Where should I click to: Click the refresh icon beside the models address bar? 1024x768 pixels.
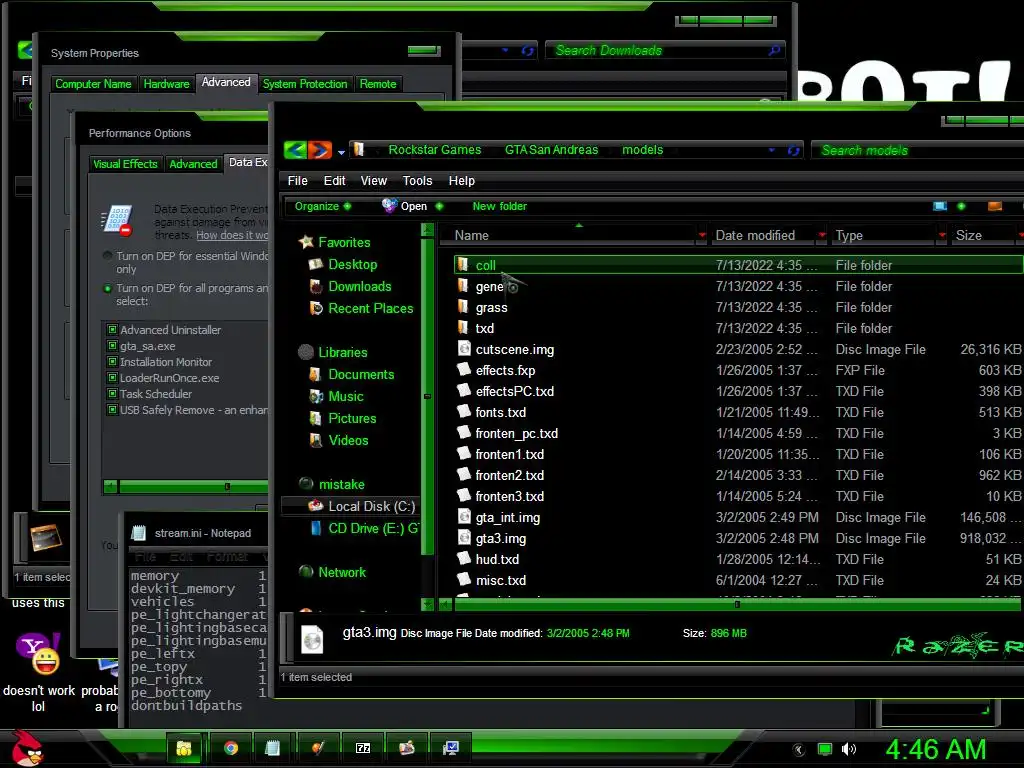point(793,151)
